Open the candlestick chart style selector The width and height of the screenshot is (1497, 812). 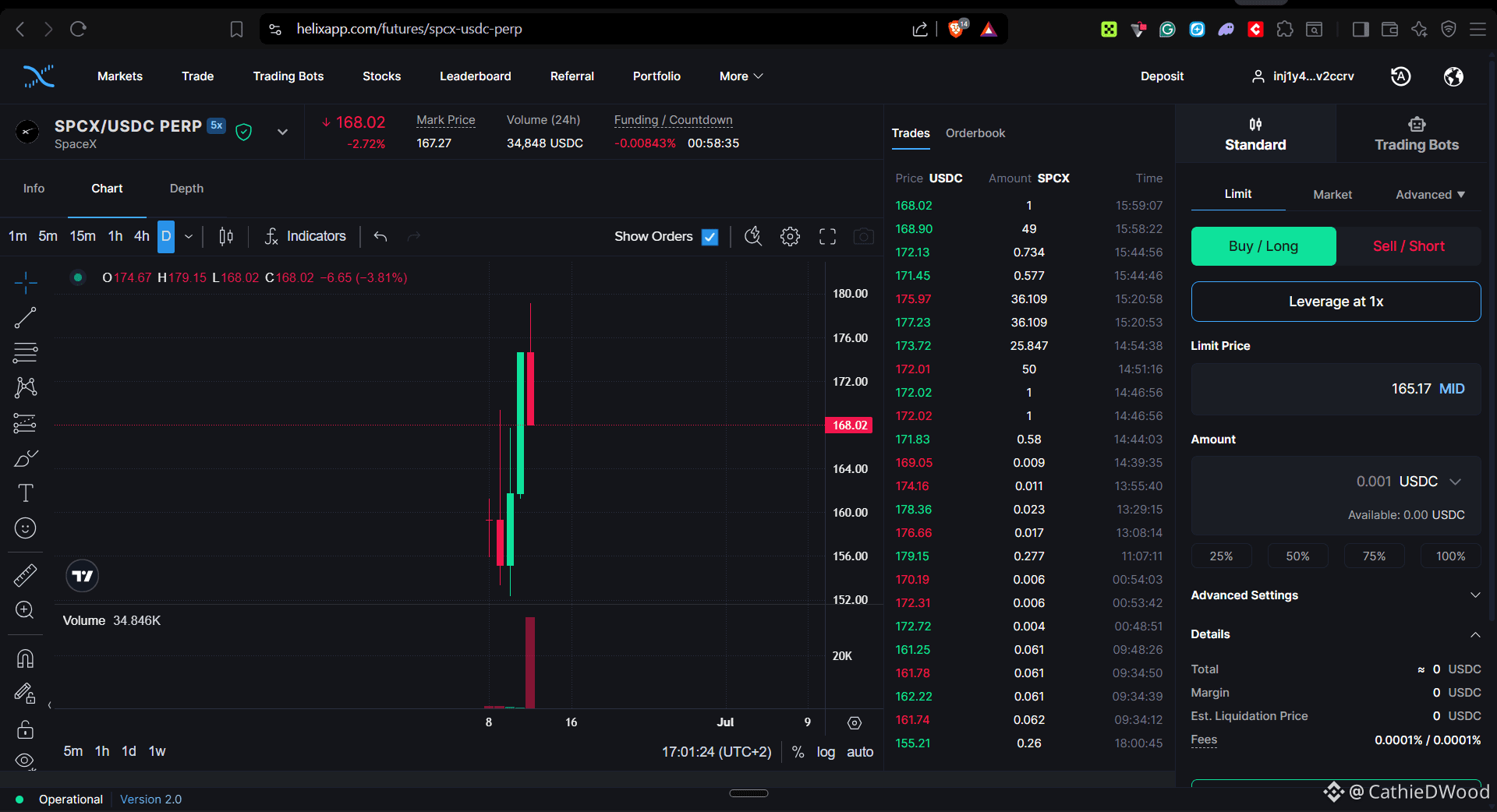pos(226,236)
